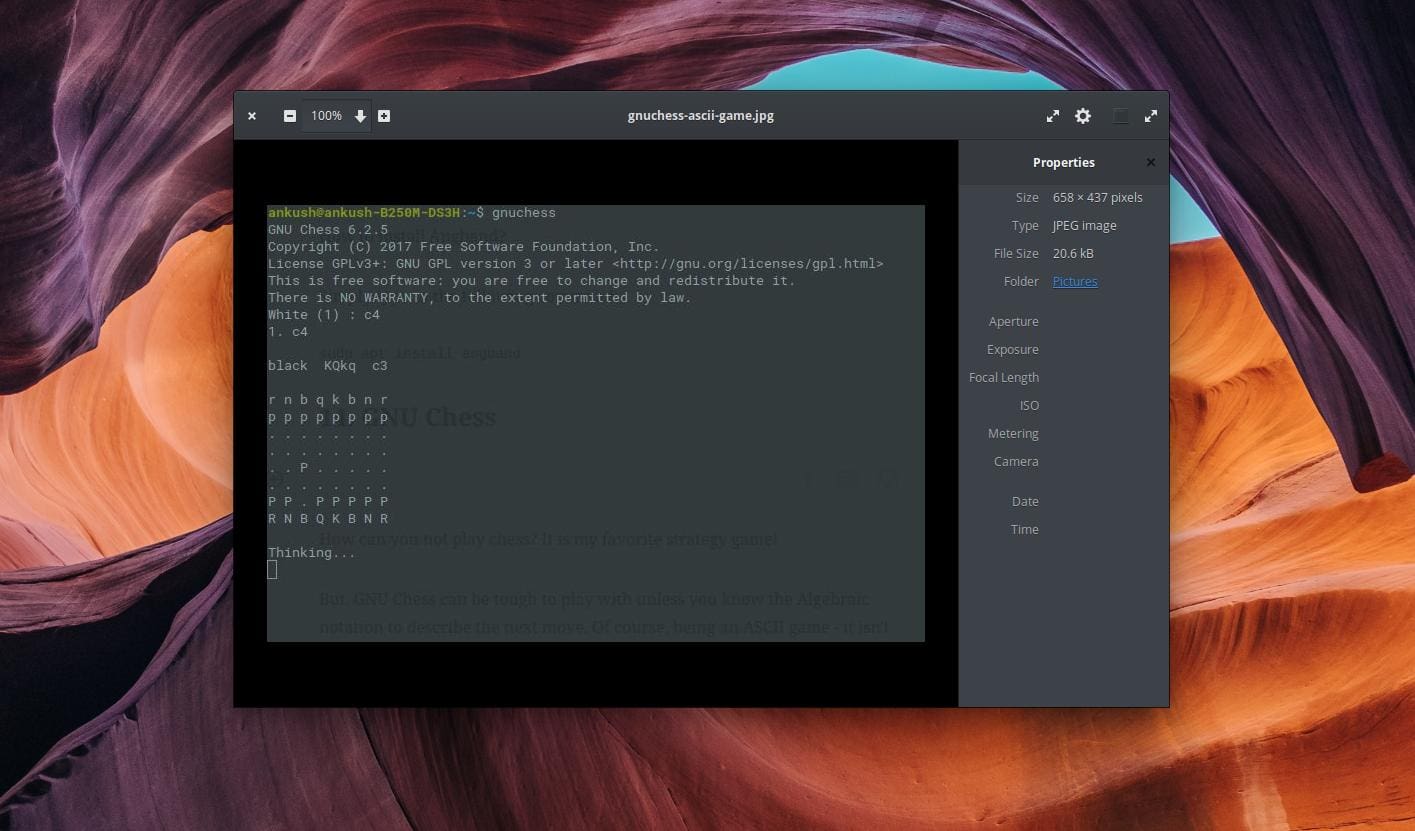Click the gnuchess-ascii-game.jpg title
Image resolution: width=1415 pixels, height=831 pixels.
[x=700, y=115]
